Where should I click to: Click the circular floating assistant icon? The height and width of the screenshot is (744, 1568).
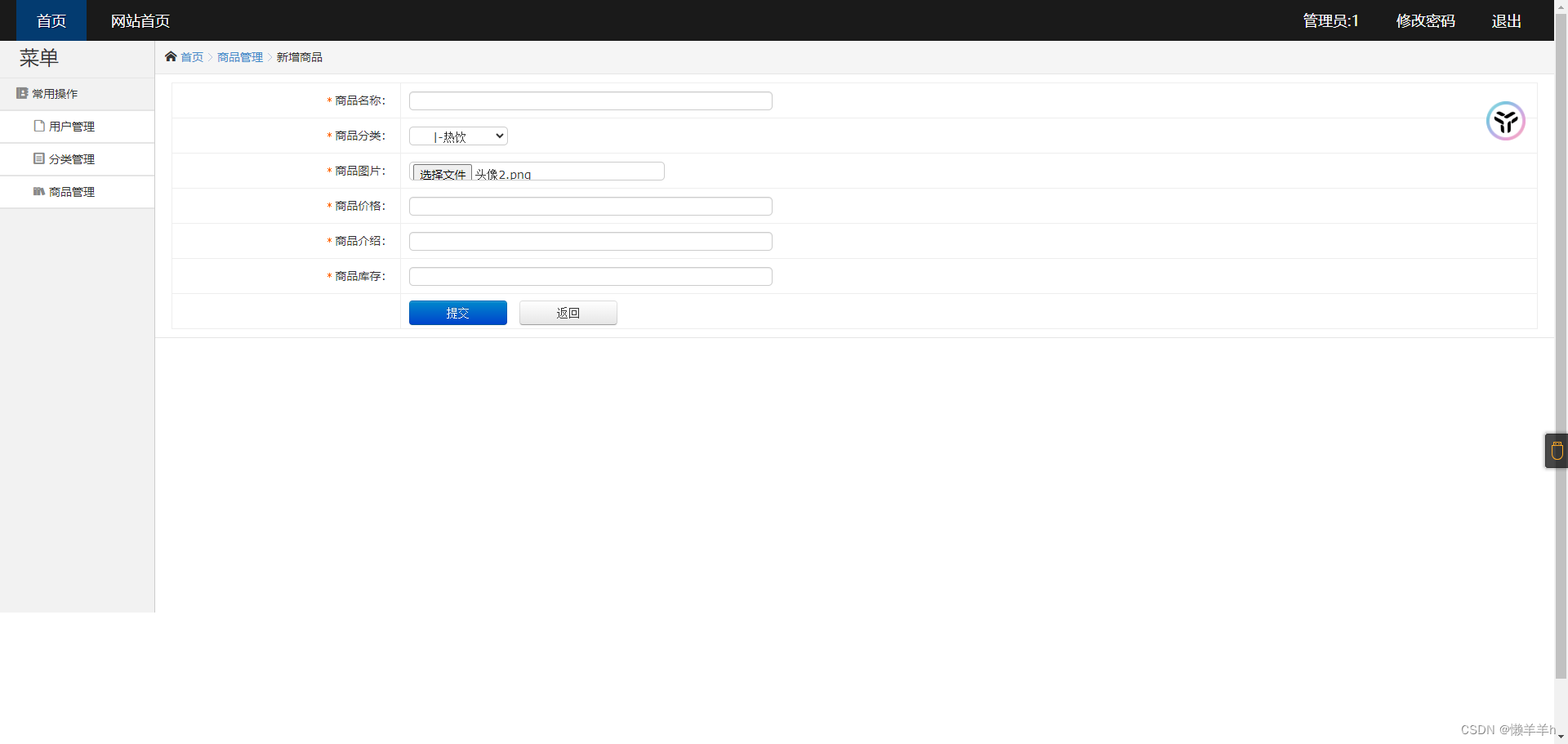tap(1505, 121)
